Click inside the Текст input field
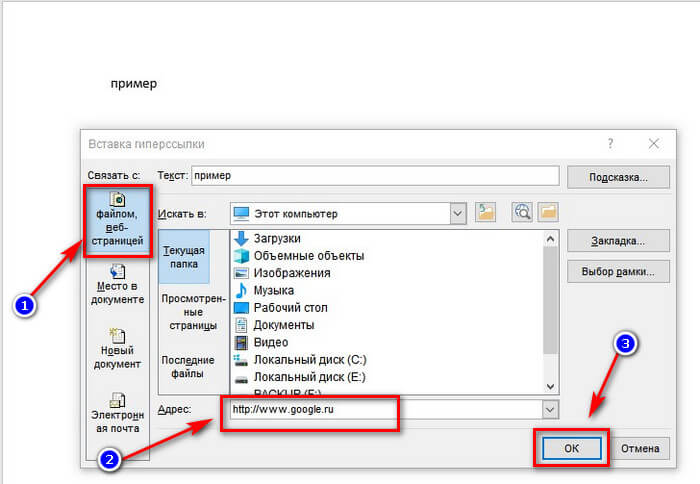Viewport: 700px width, 484px height. pyautogui.click(x=375, y=175)
